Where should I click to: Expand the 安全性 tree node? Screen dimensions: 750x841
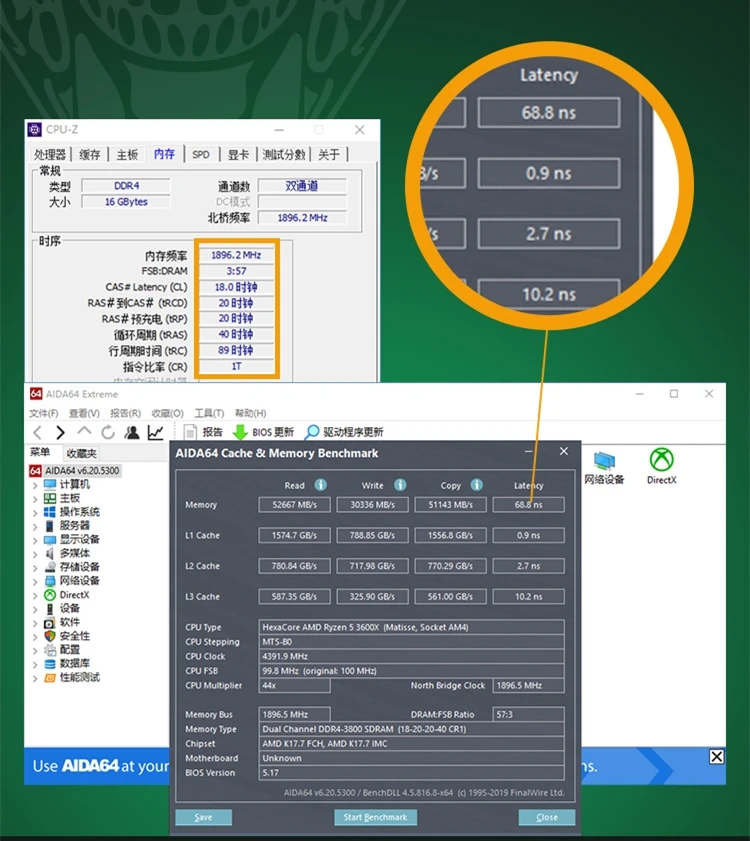tap(35, 637)
